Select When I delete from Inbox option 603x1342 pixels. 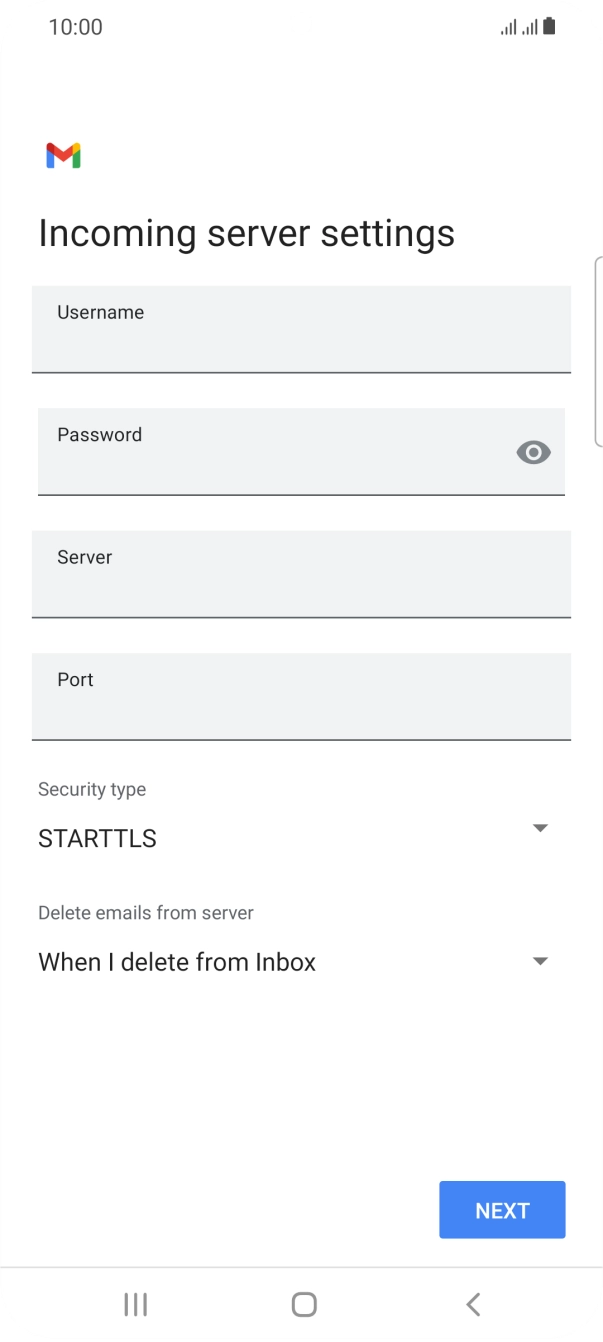tap(177, 961)
